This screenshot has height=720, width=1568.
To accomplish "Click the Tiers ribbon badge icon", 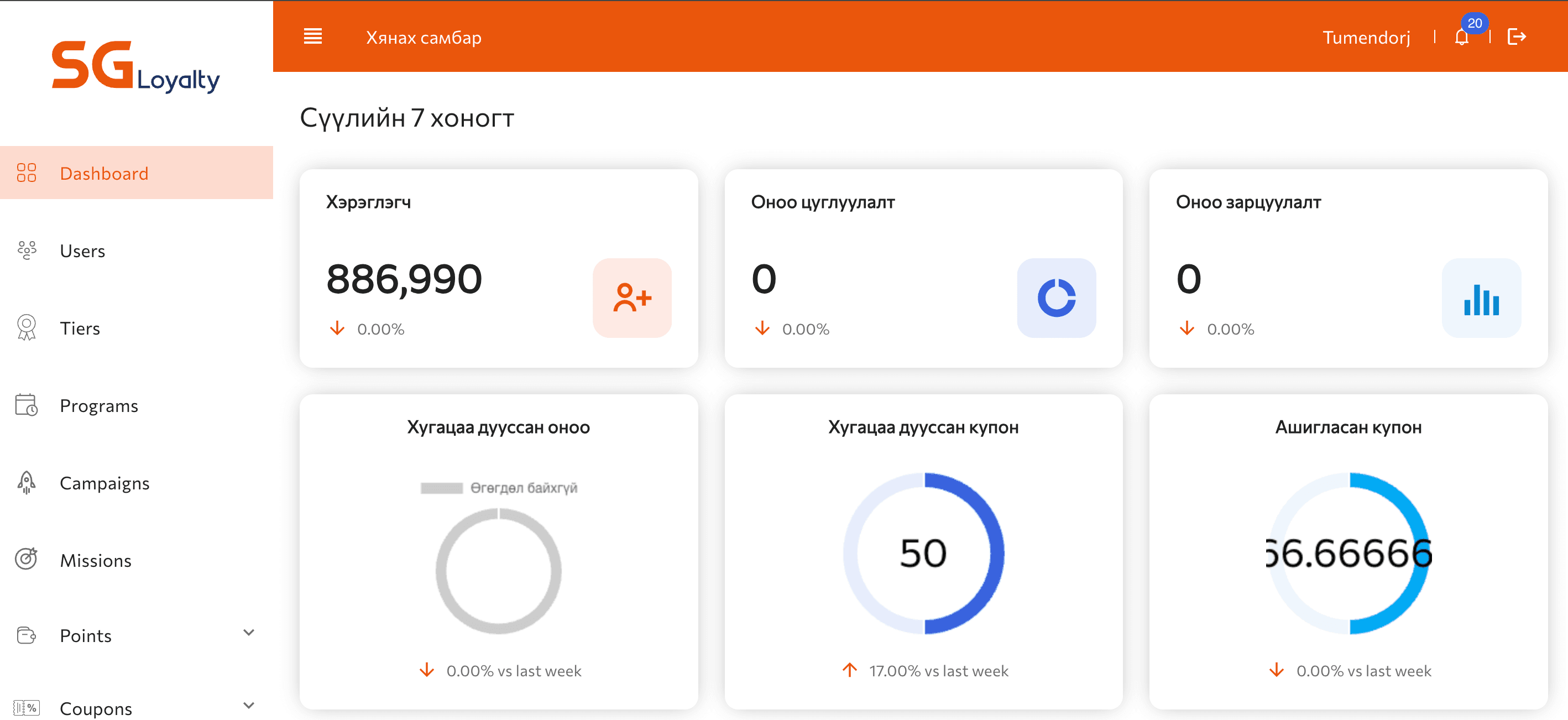I will click(x=26, y=327).
